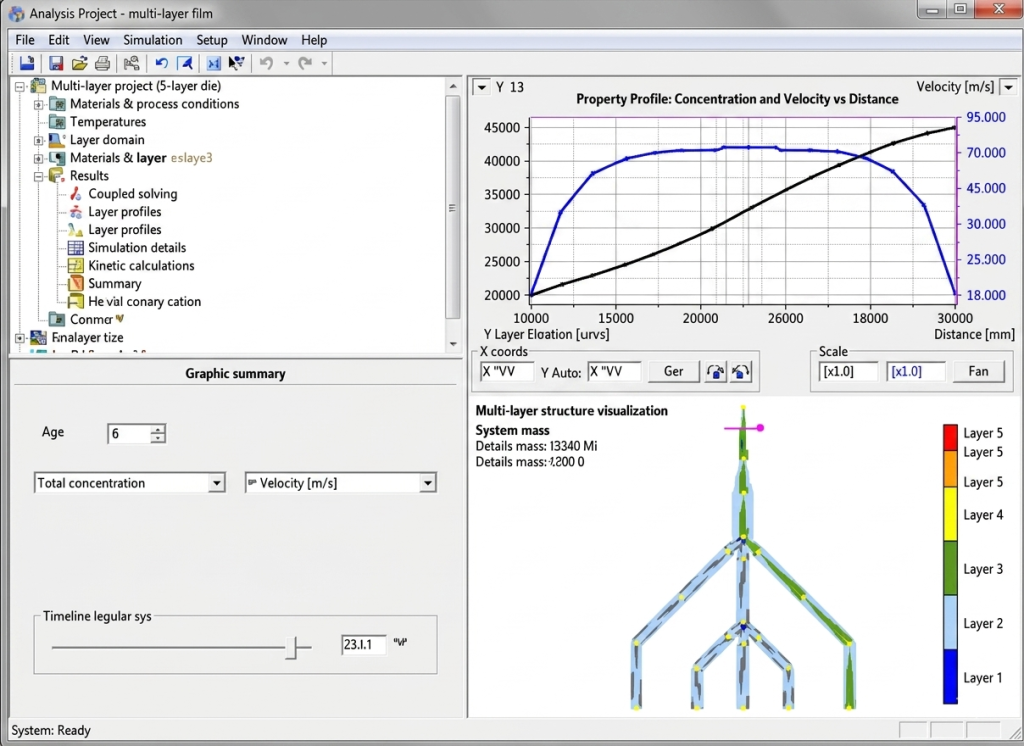Increment the Age stepper value
Screen dimensions: 1024x746
pyautogui.click(x=157, y=430)
